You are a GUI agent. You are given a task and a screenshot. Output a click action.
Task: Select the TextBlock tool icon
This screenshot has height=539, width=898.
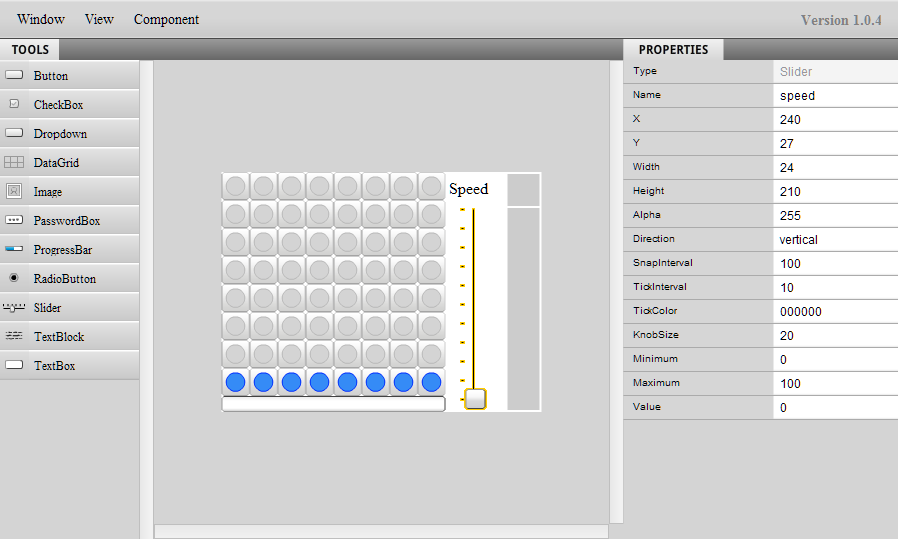(14, 336)
